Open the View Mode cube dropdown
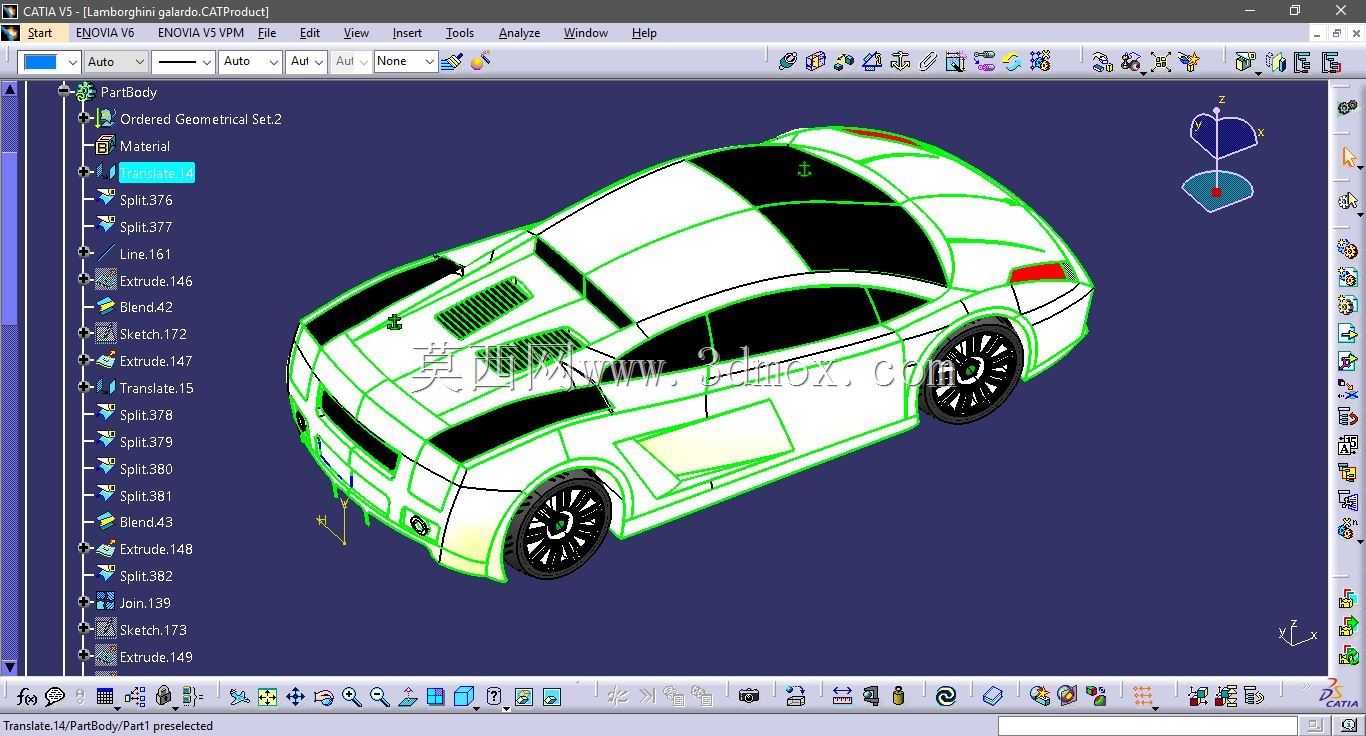The image size is (1366, 736). click(x=476, y=708)
